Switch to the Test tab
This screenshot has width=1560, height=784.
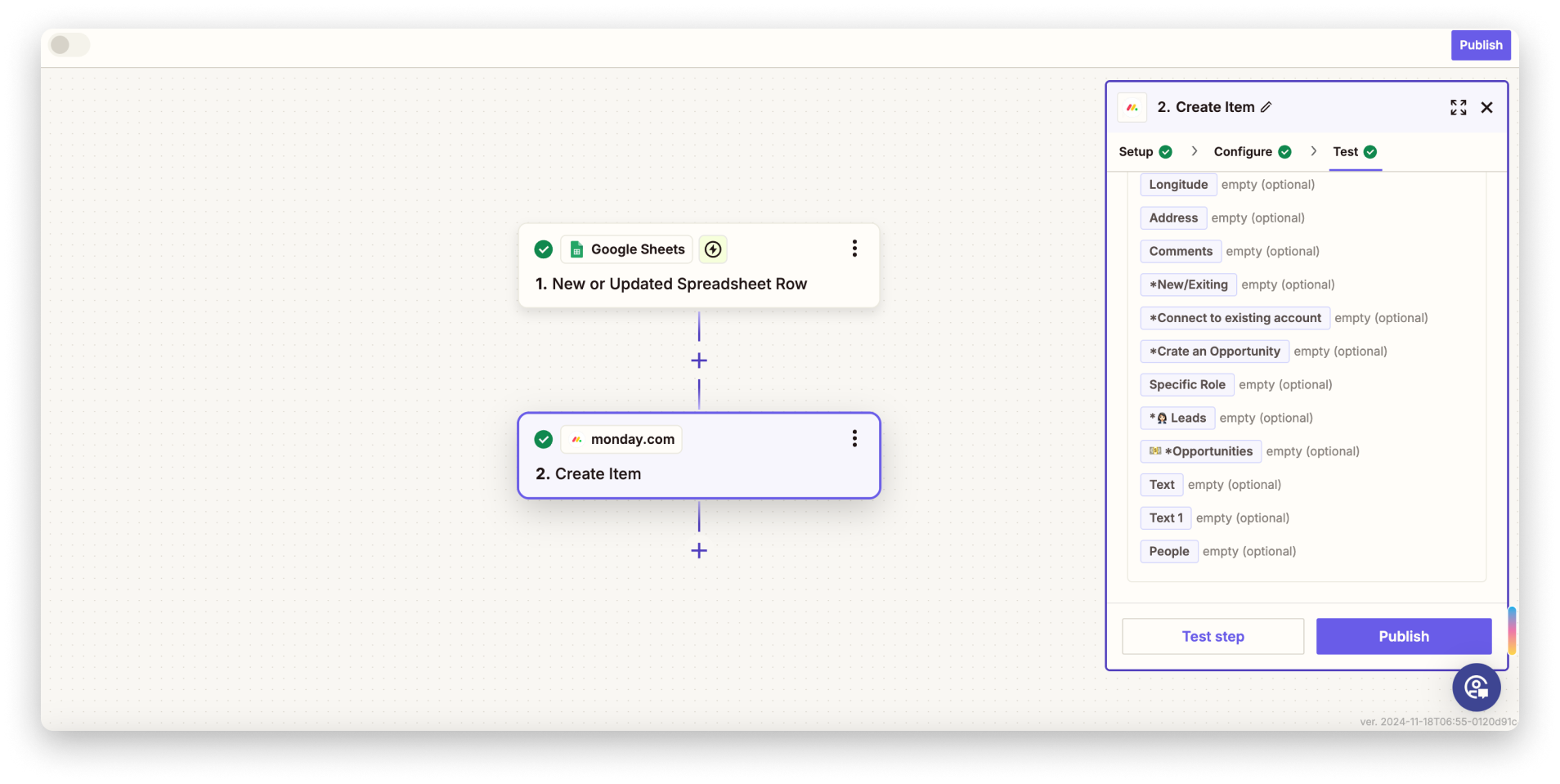1355,152
